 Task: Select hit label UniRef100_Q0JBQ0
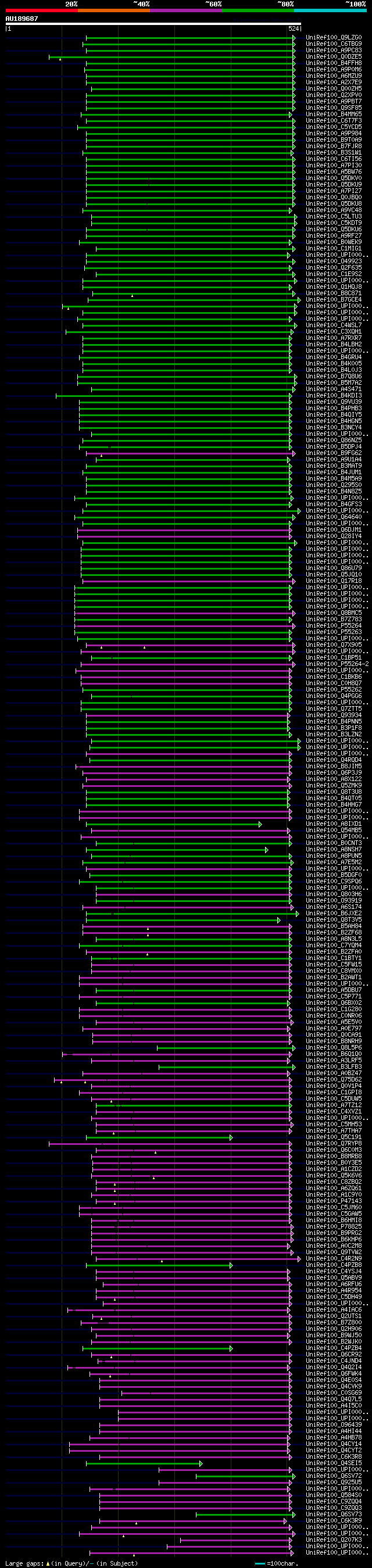tap(334, 197)
